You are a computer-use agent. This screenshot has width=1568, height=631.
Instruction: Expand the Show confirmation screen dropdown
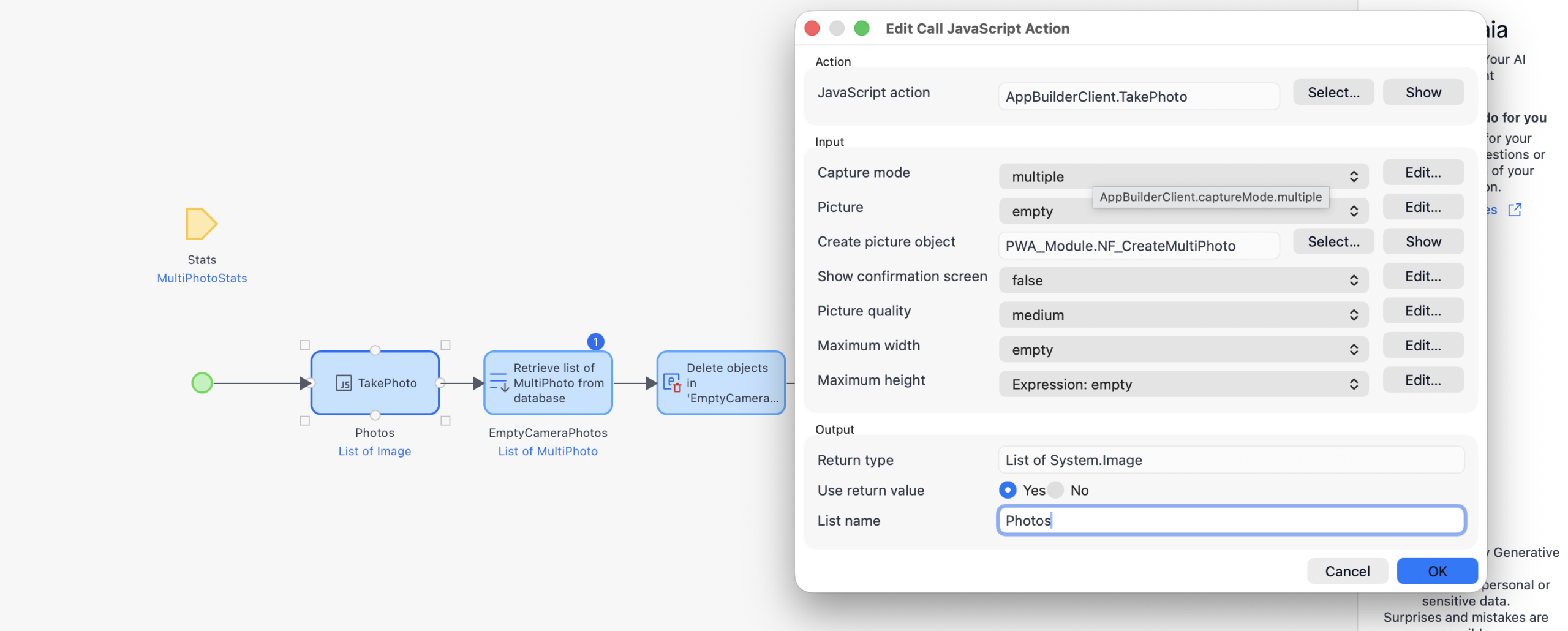pyautogui.click(x=1183, y=281)
